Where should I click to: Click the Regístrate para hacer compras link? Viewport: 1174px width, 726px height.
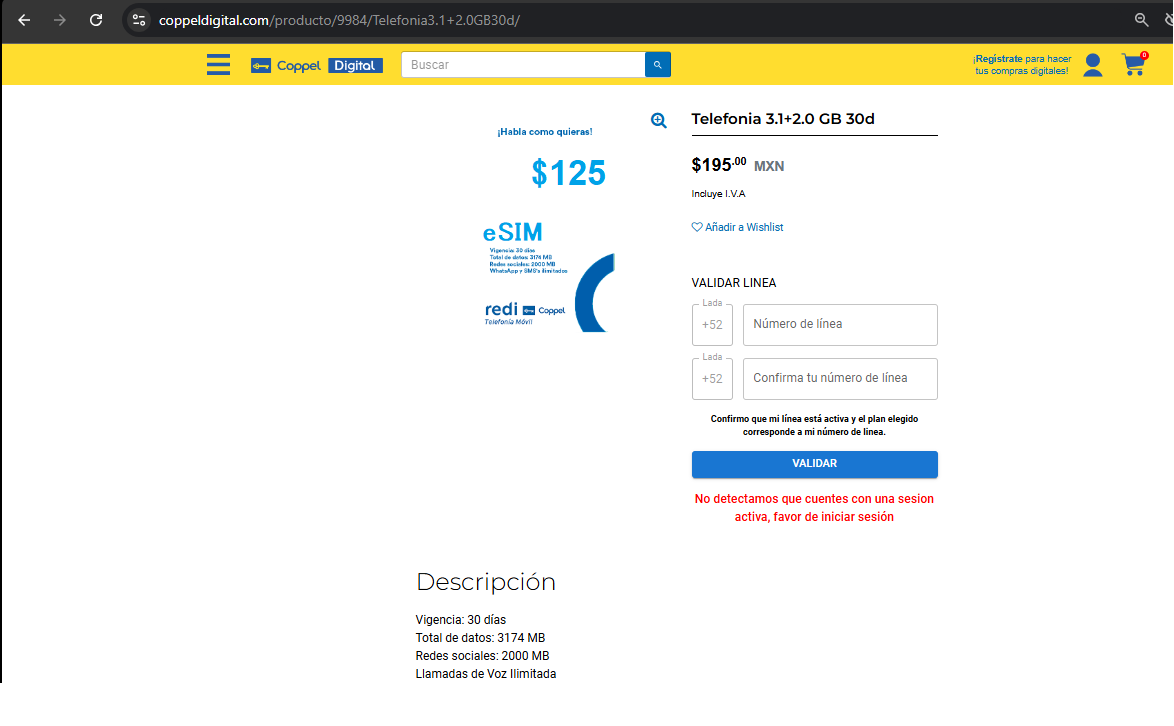(x=1021, y=64)
